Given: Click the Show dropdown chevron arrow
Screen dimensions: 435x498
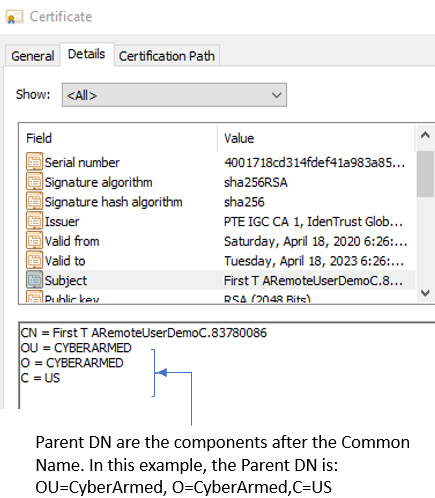Looking at the screenshot, I should (276, 95).
